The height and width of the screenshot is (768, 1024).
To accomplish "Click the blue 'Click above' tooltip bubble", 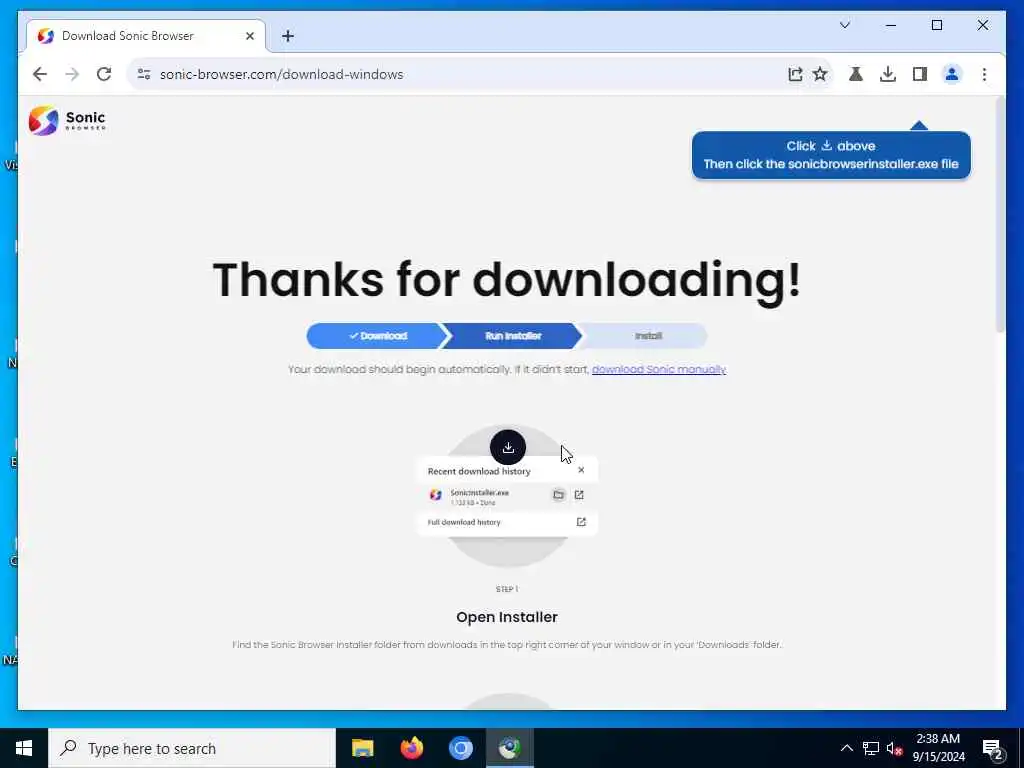I will (x=831, y=155).
